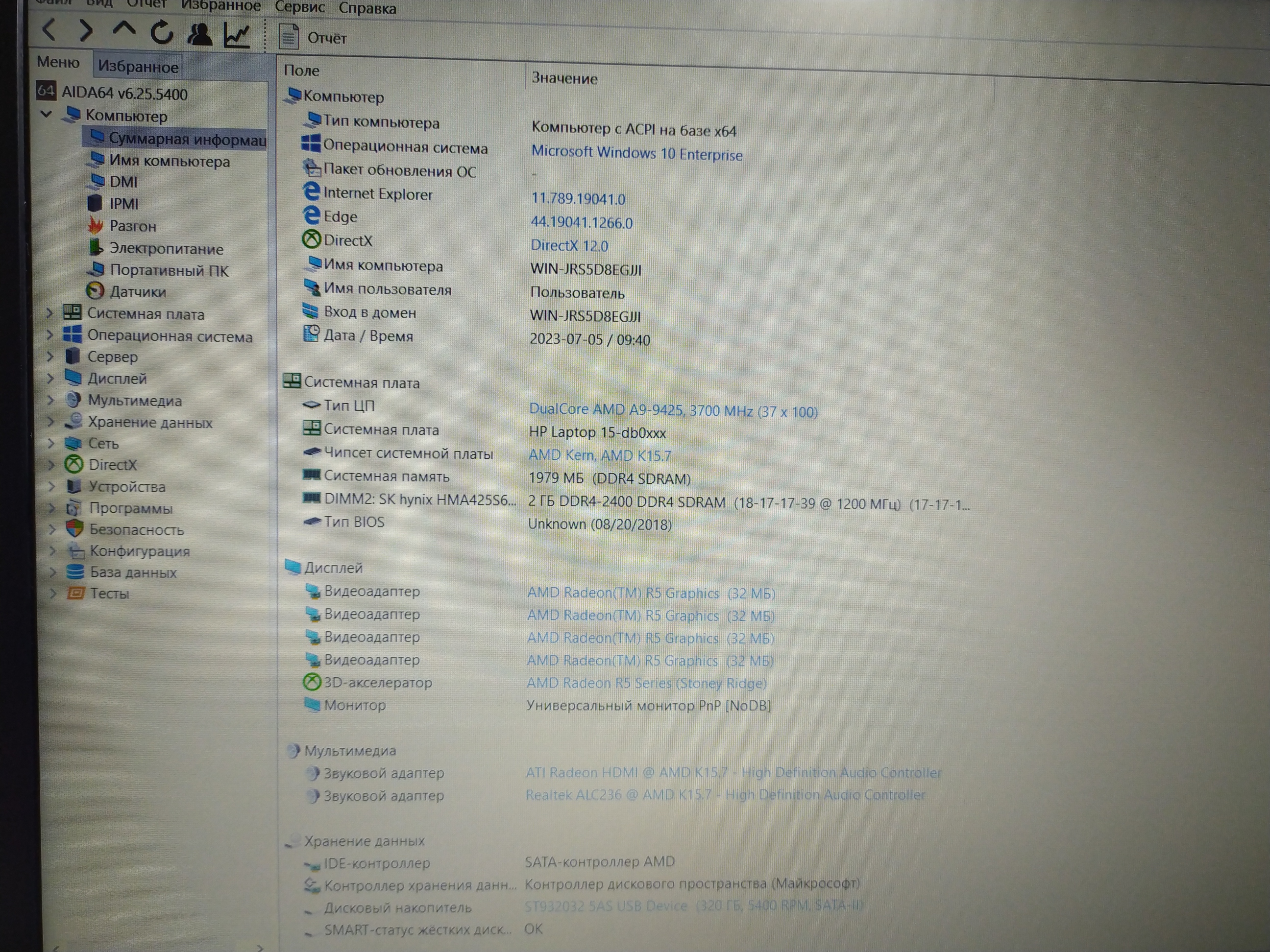Screen dimensions: 1270x952
Task: Click the Разгон flame icon
Action: click(96, 225)
